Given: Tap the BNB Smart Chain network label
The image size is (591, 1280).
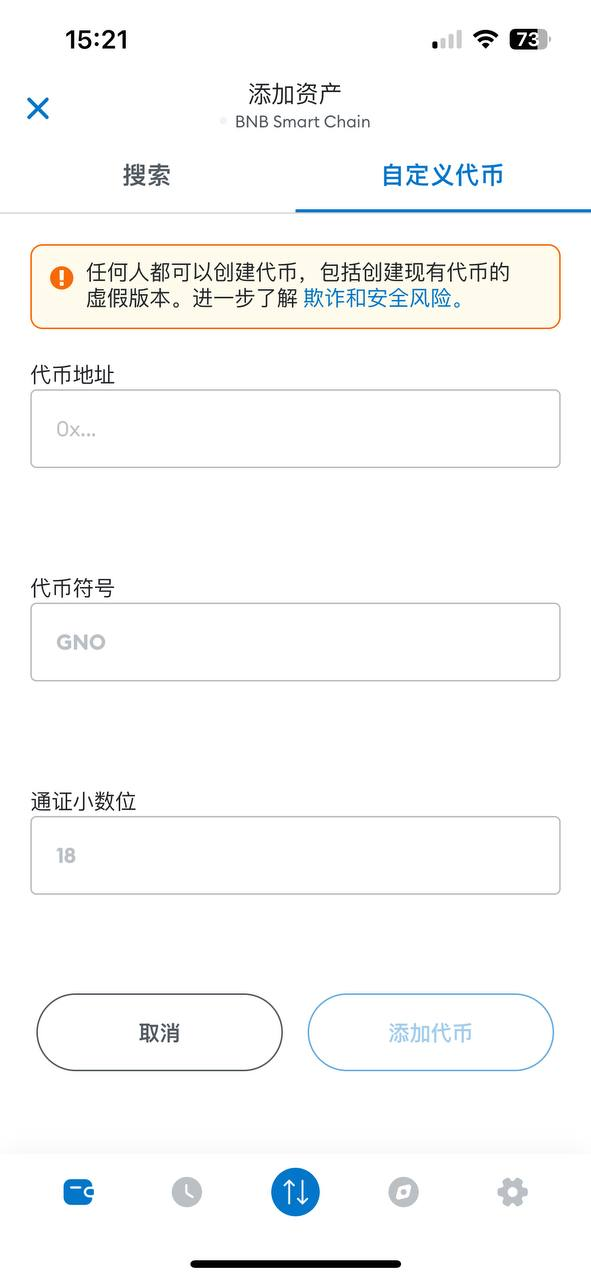Looking at the screenshot, I should click(302, 122).
